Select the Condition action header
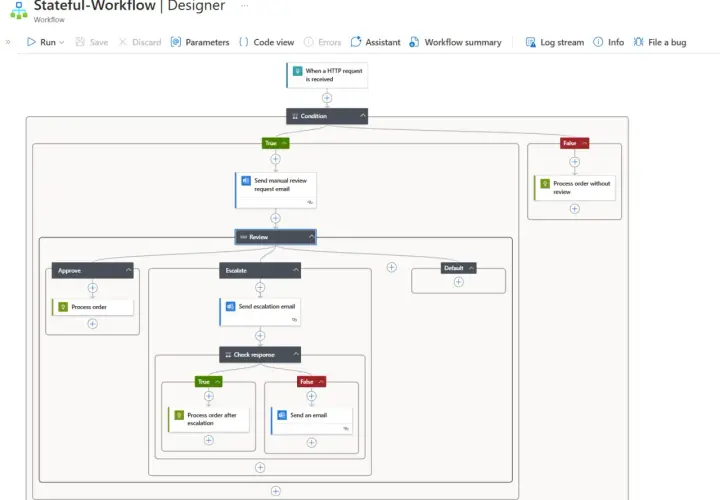The height and width of the screenshot is (500, 720). click(x=327, y=116)
